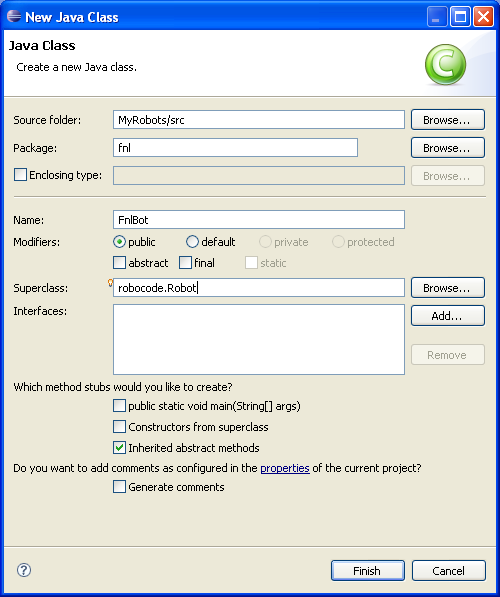The width and height of the screenshot is (500, 597).
Task: Click the Finish button
Action: coord(367,571)
